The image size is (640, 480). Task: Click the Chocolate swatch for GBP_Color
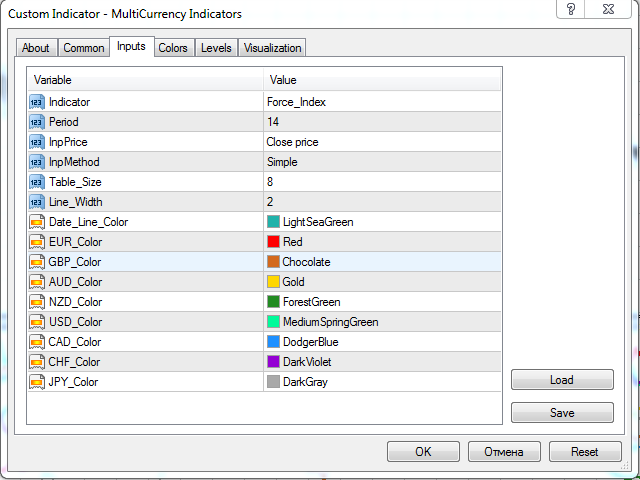click(x=273, y=262)
